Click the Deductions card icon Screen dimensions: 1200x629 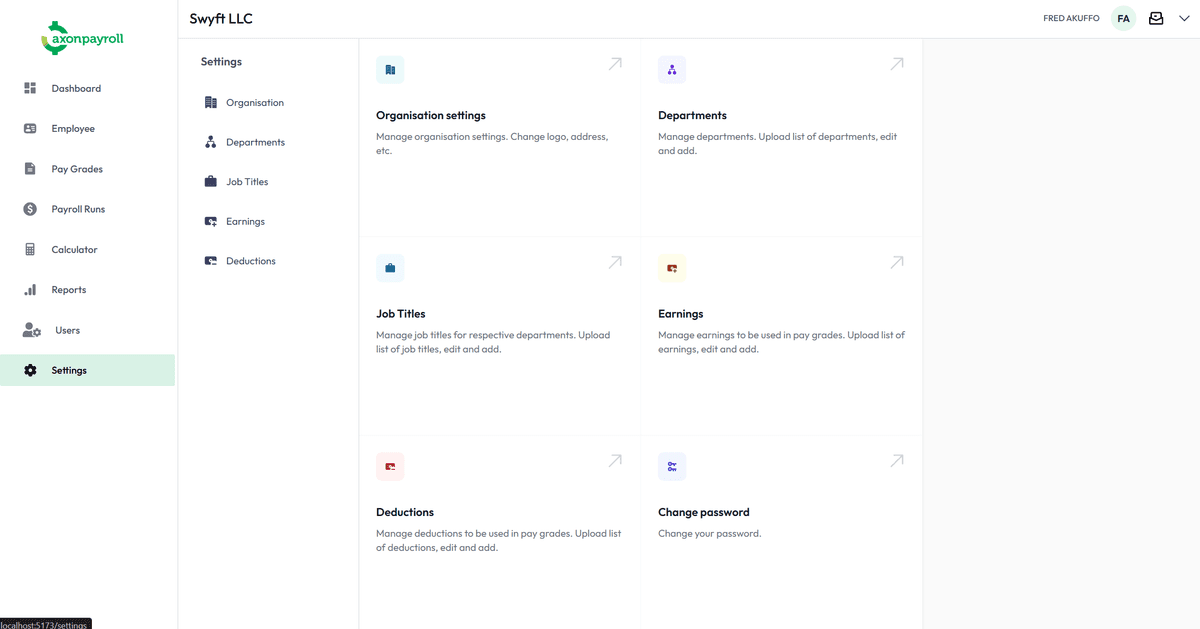pyautogui.click(x=390, y=467)
